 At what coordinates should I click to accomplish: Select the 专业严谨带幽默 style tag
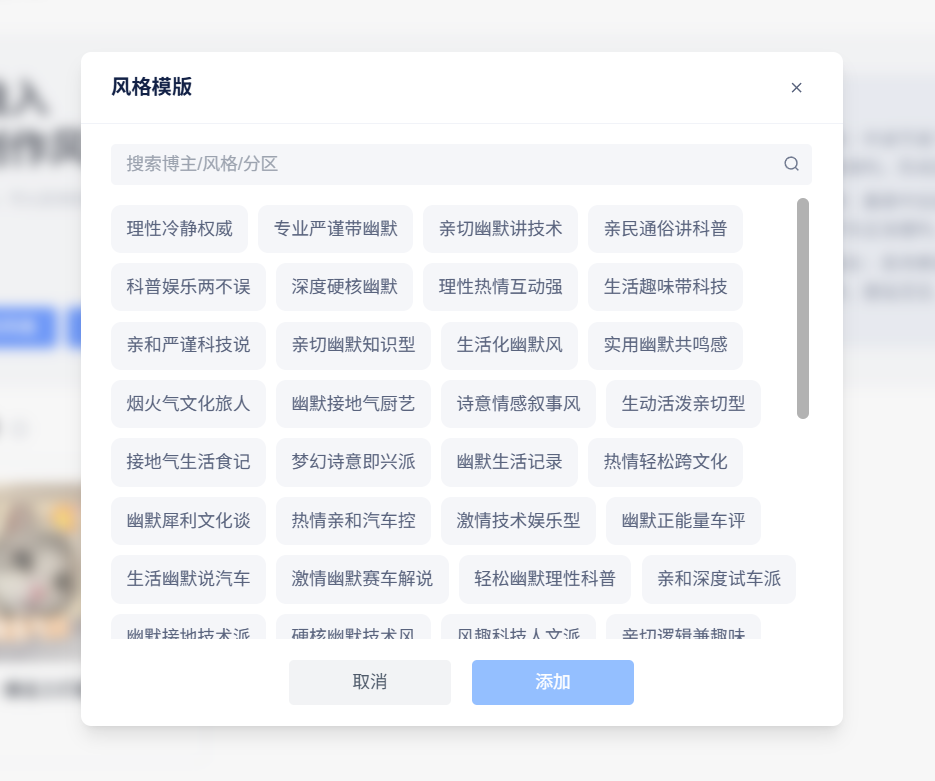[x=336, y=228]
